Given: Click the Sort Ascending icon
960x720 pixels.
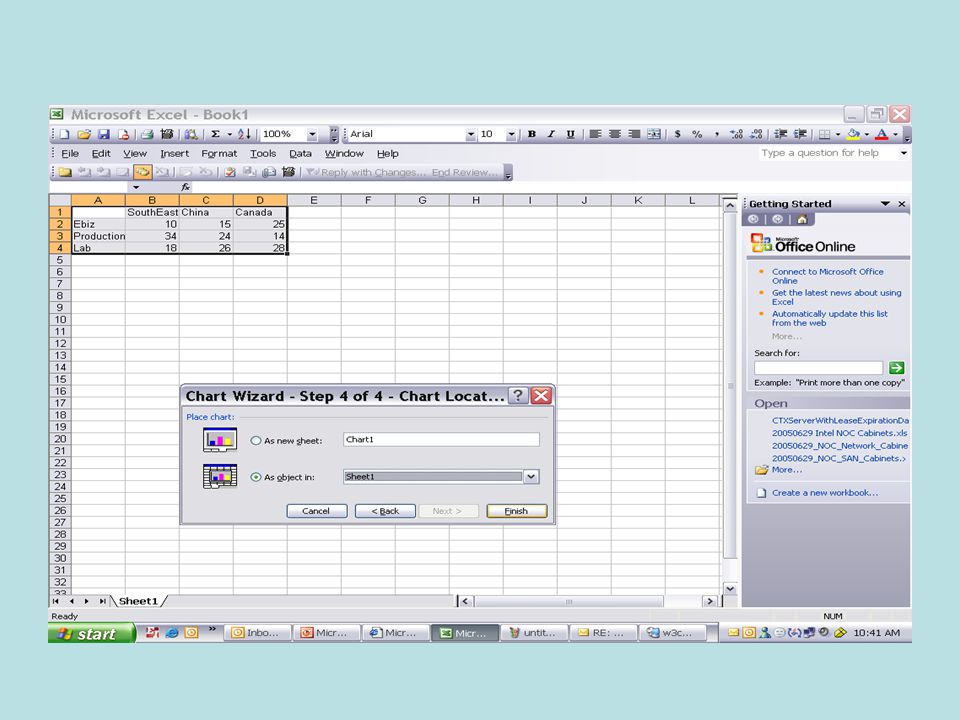Looking at the screenshot, I should (244, 134).
